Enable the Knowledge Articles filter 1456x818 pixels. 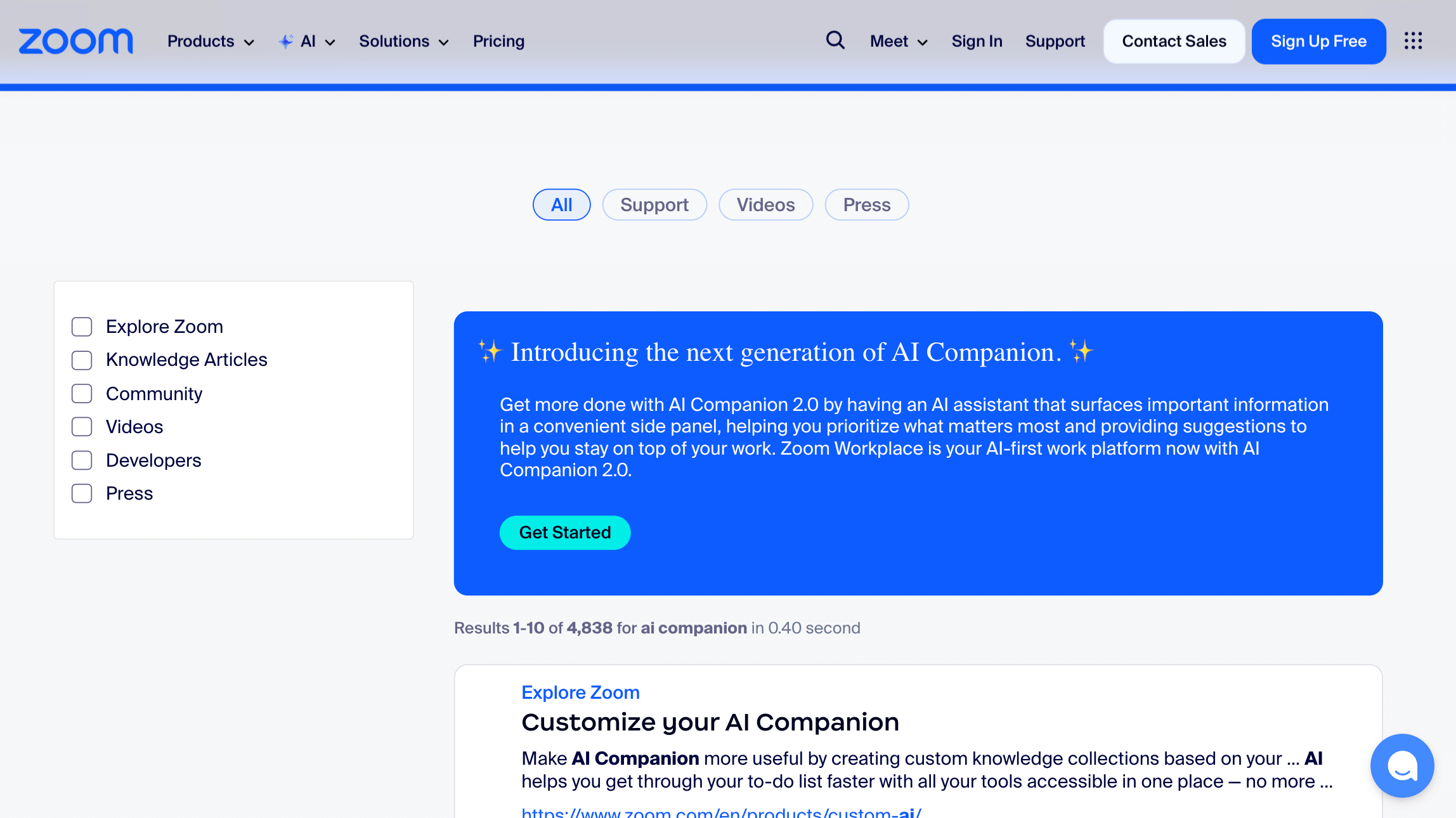[x=82, y=360]
